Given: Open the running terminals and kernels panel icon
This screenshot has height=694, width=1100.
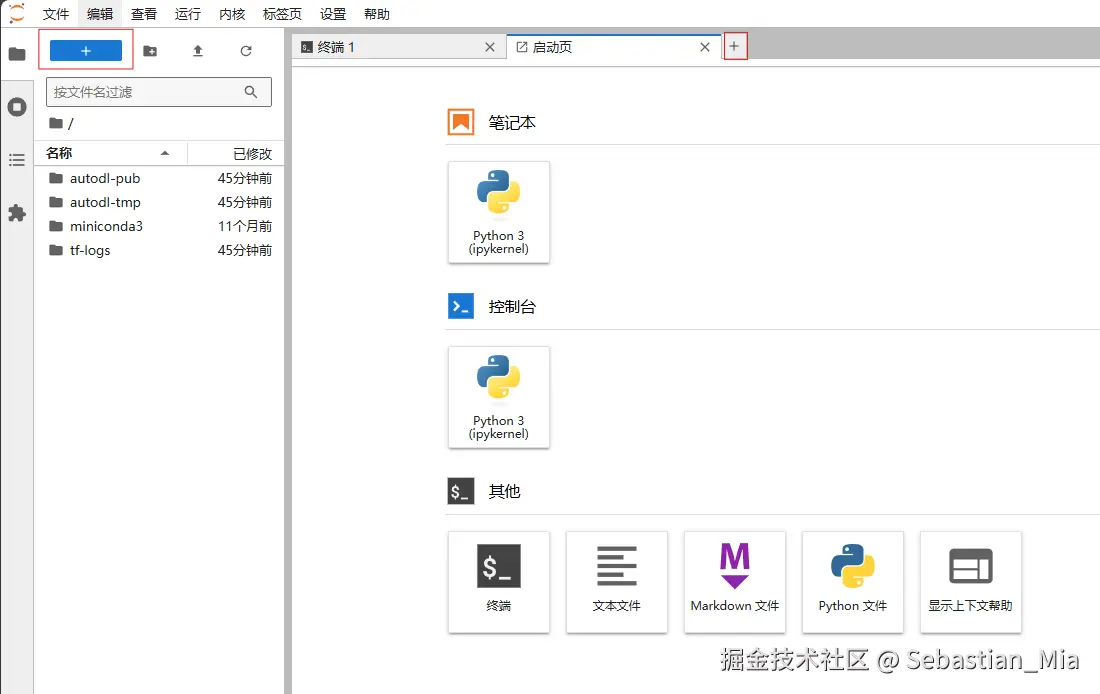Looking at the screenshot, I should click(16, 106).
